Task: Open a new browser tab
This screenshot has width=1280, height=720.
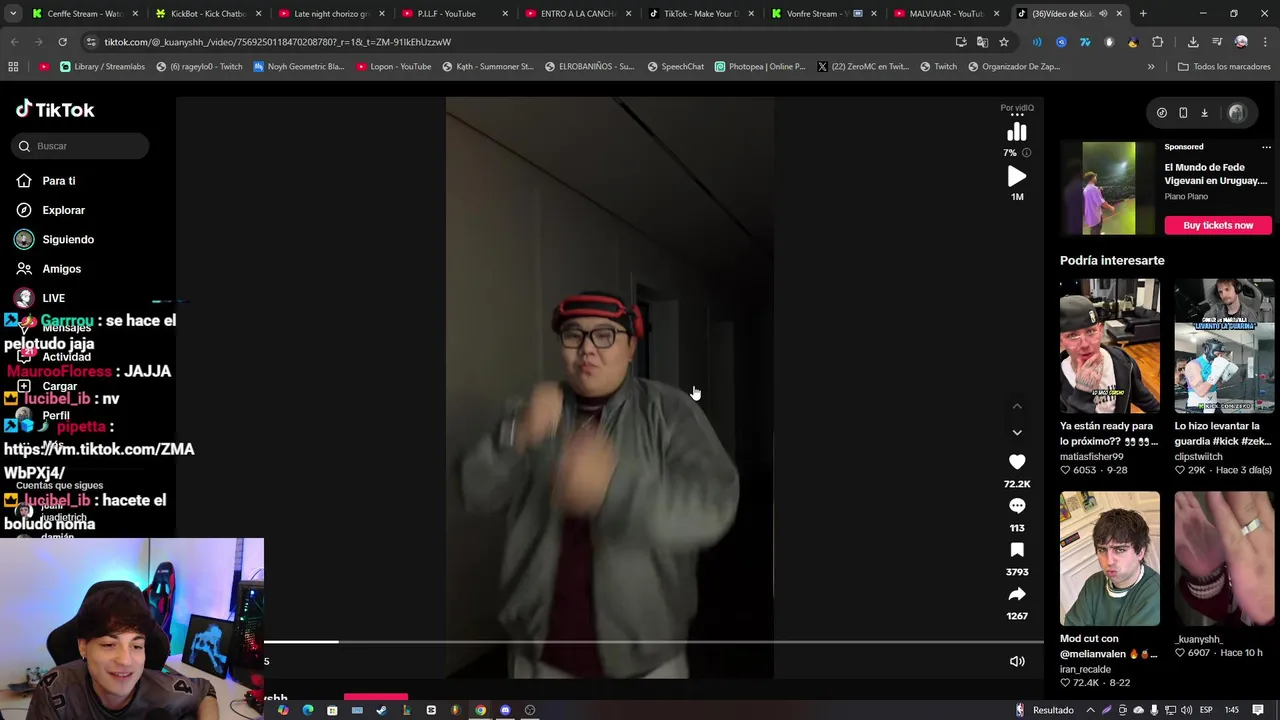Action: 1143,14
